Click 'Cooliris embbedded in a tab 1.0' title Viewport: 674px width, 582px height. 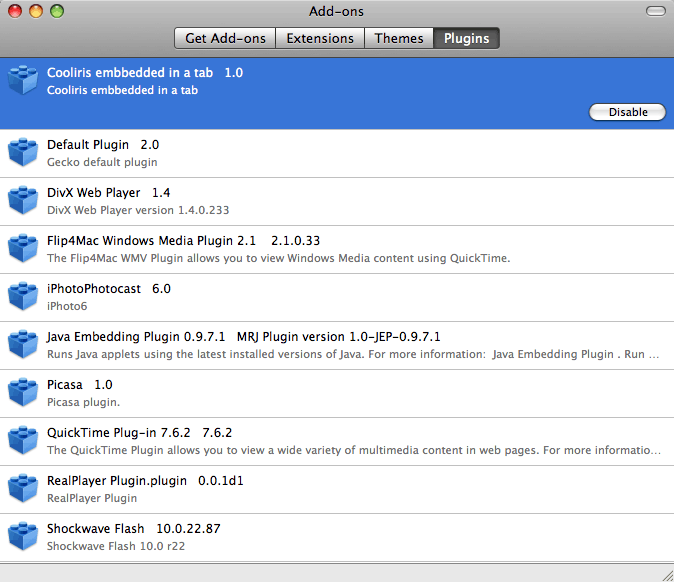tap(145, 73)
